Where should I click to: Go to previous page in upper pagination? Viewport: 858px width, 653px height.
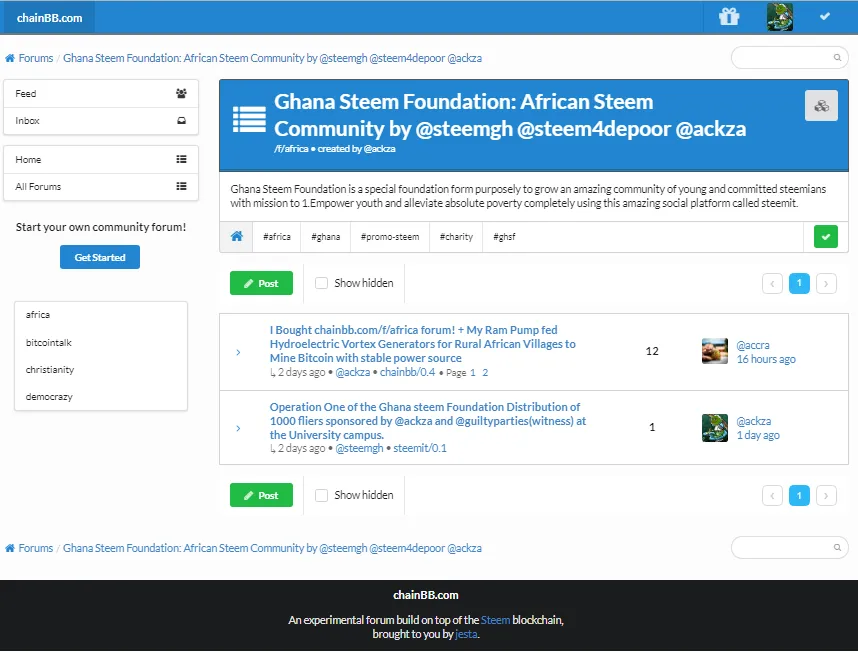772,283
